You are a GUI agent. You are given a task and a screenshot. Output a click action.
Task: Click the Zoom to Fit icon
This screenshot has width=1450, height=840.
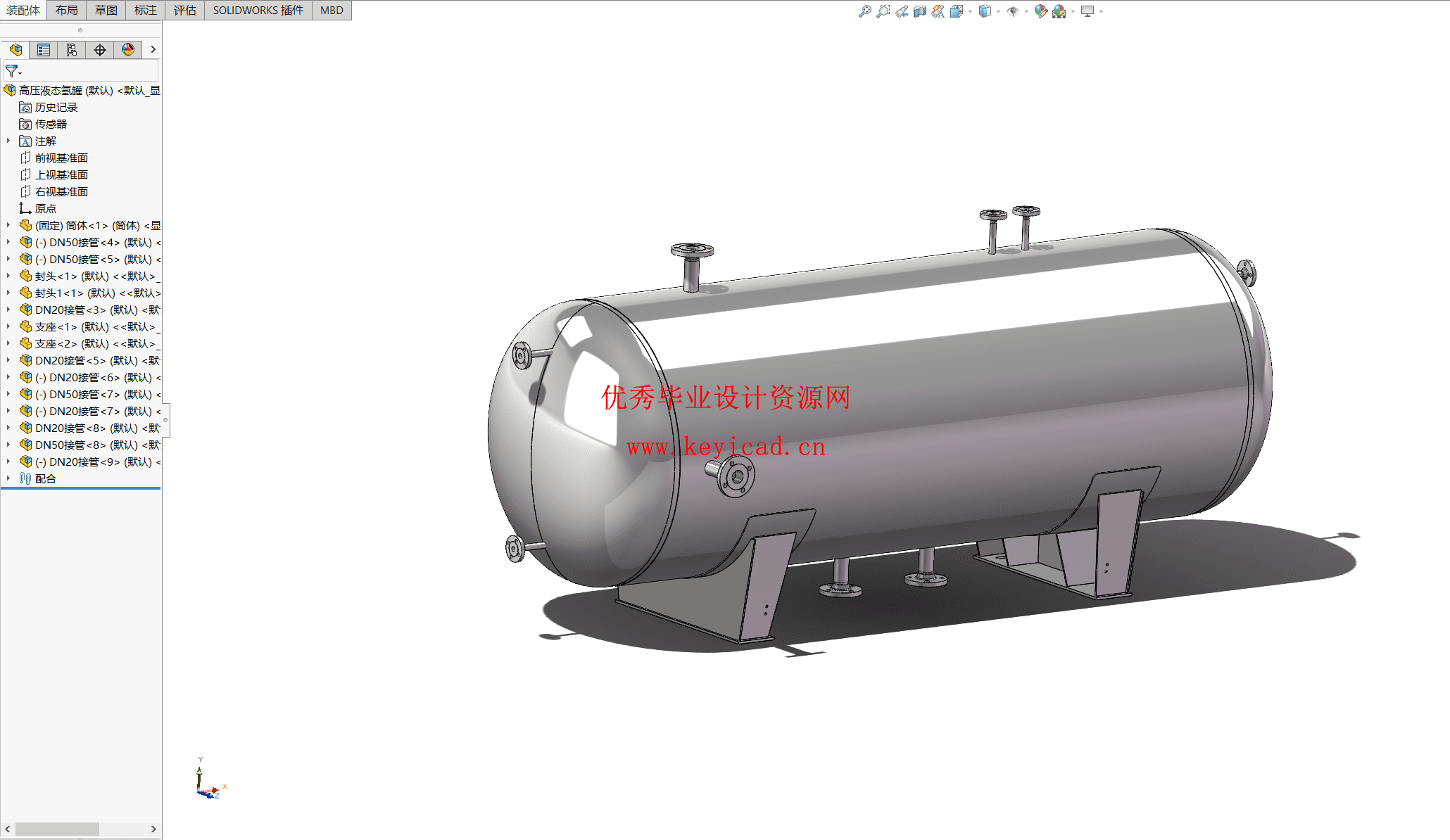[x=864, y=11]
